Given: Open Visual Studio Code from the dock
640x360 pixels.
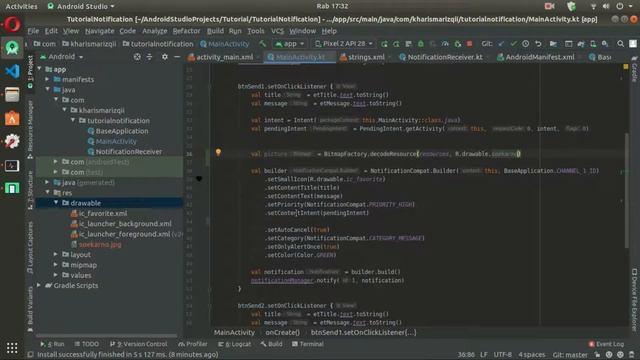Looking at the screenshot, I should 12,71.
